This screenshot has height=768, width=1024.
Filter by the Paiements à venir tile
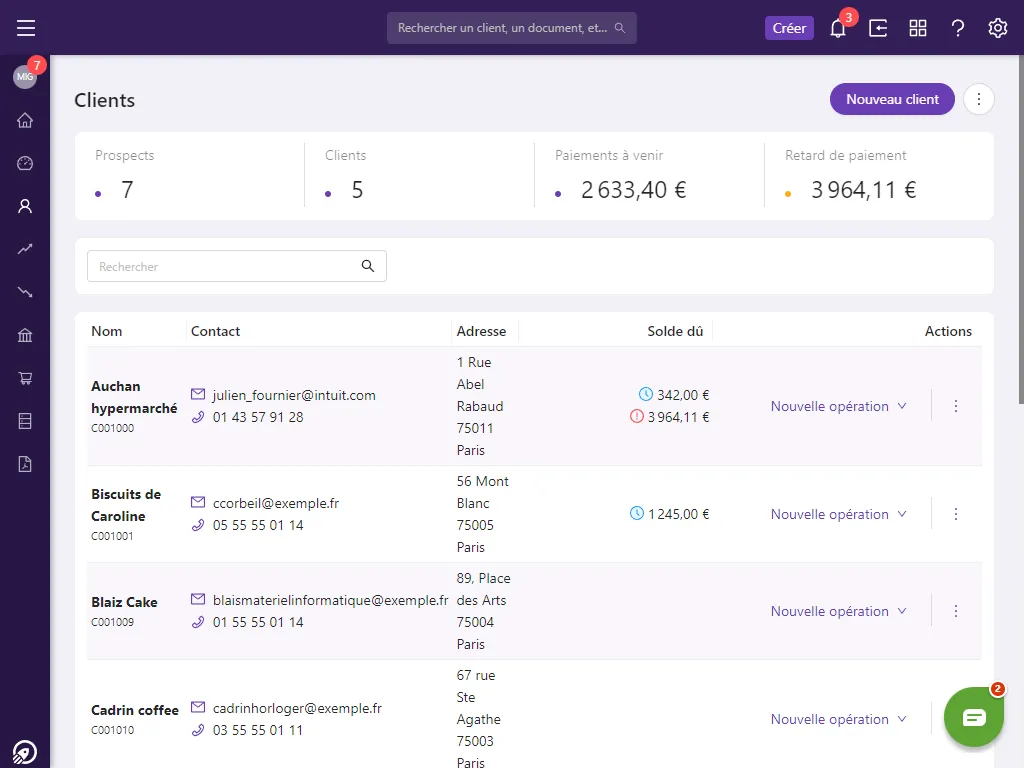pos(649,176)
